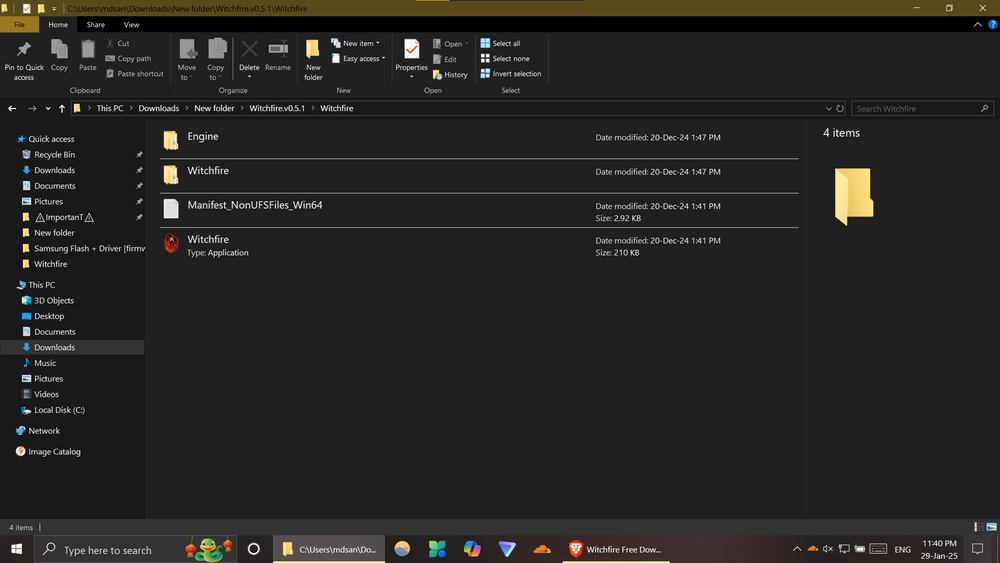1000x563 pixels.
Task: Open Brave Witchfire Free Download taskbar window
Action: click(x=615, y=549)
